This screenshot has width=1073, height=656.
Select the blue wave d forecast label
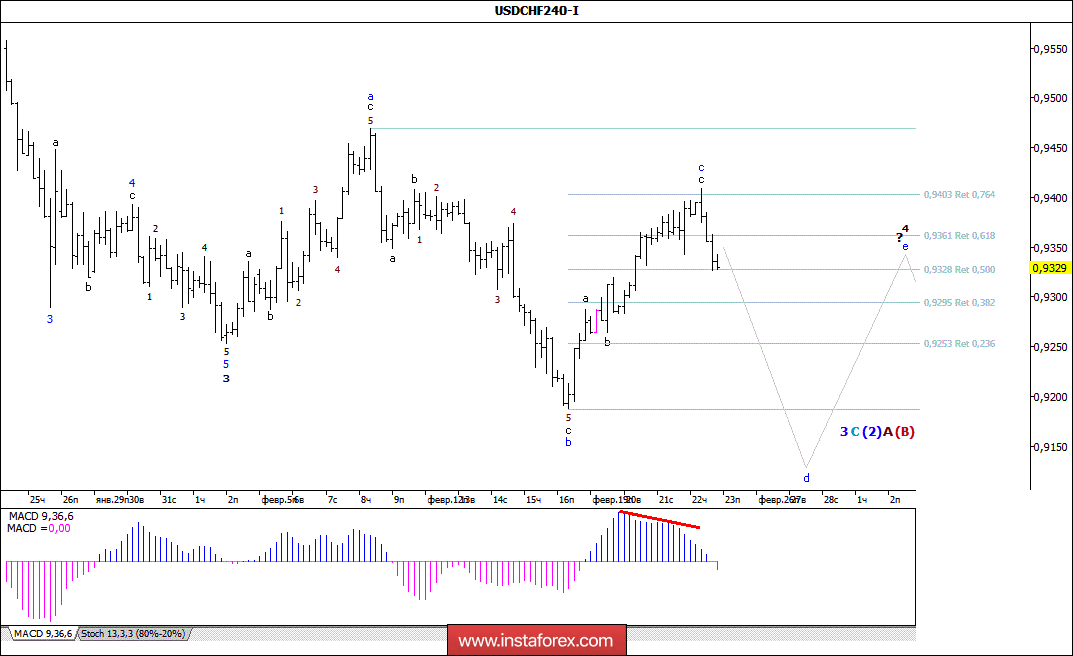tap(806, 478)
